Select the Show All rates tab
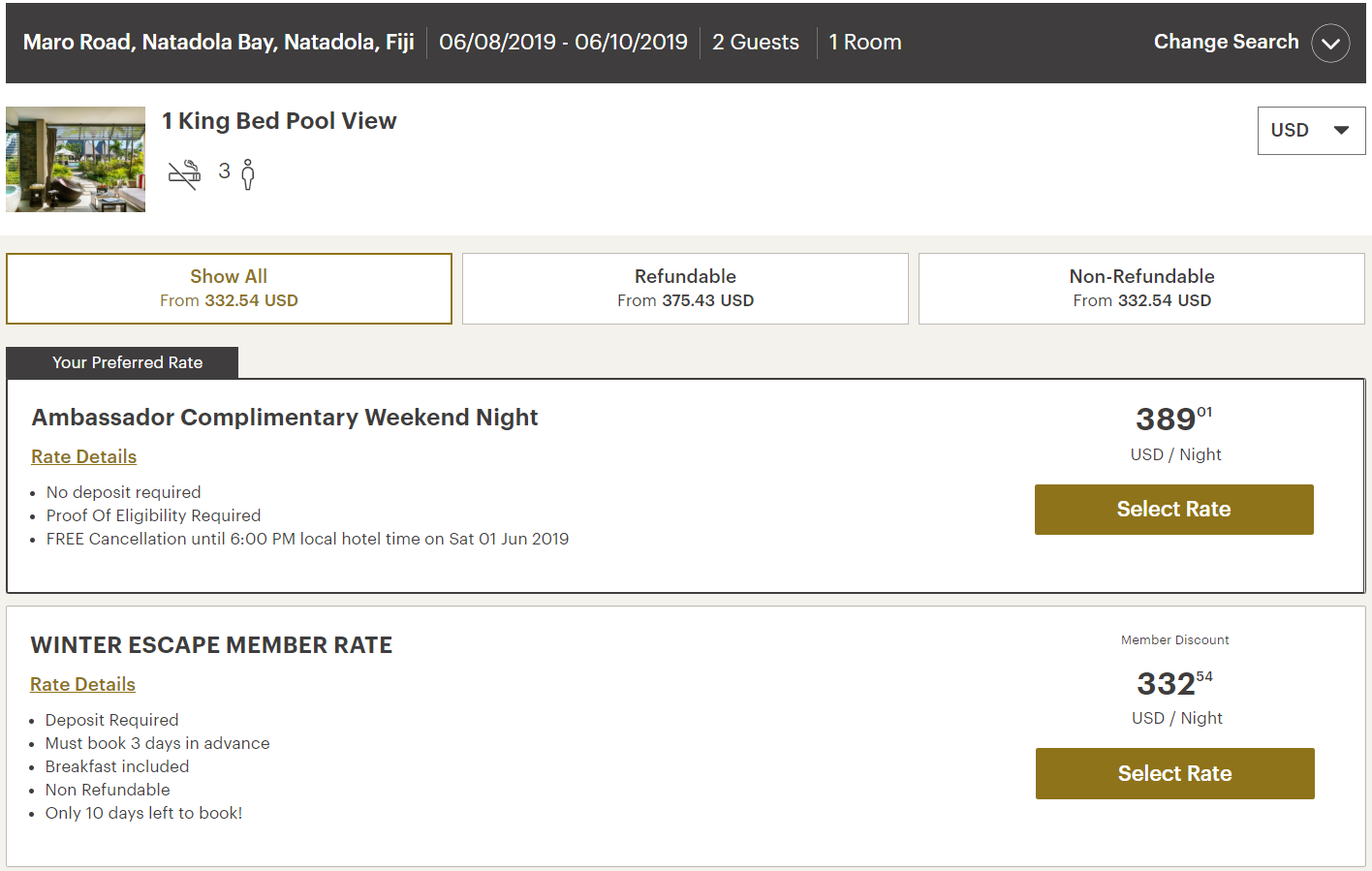The height and width of the screenshot is (871, 1372). point(229,289)
